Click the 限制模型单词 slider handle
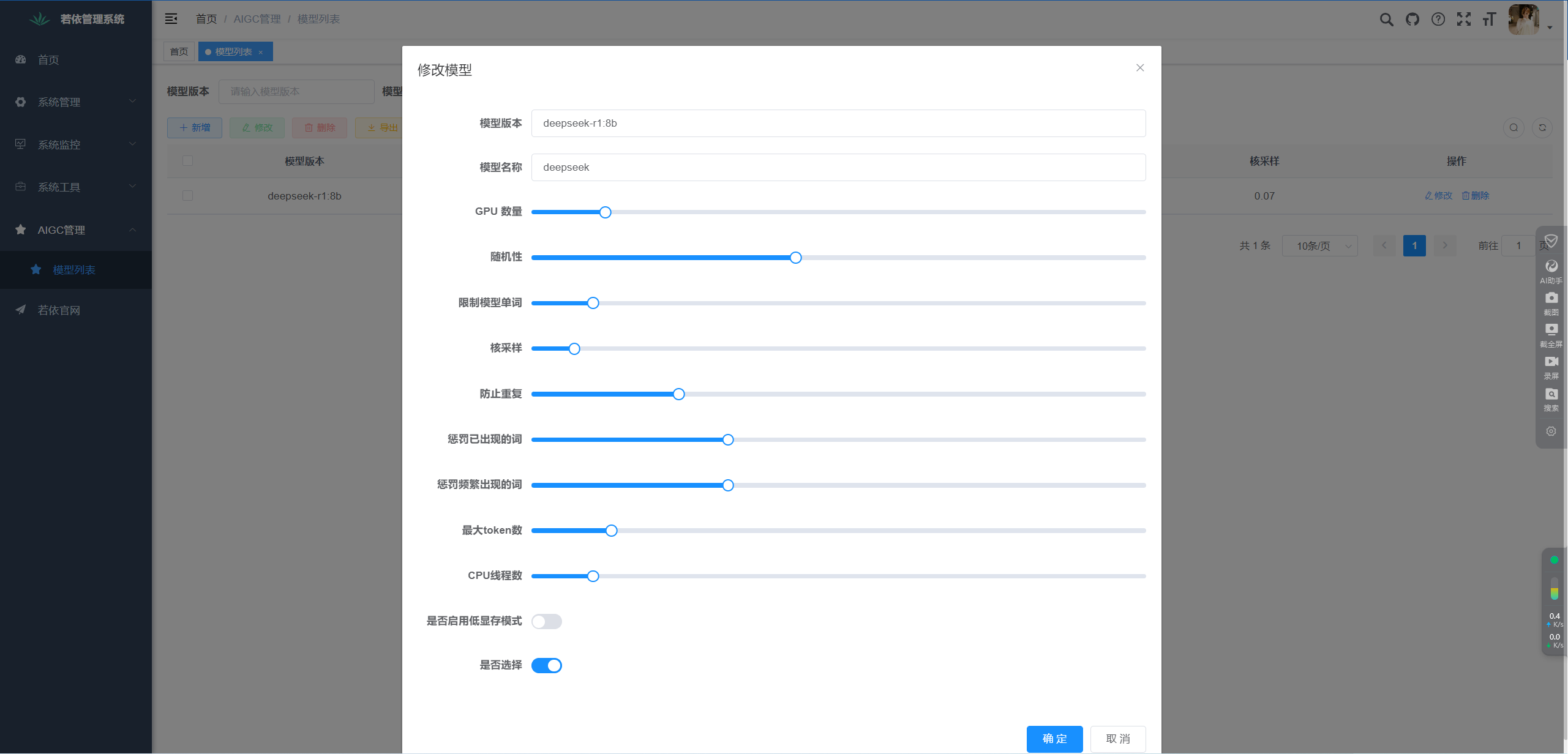 pyautogui.click(x=593, y=303)
